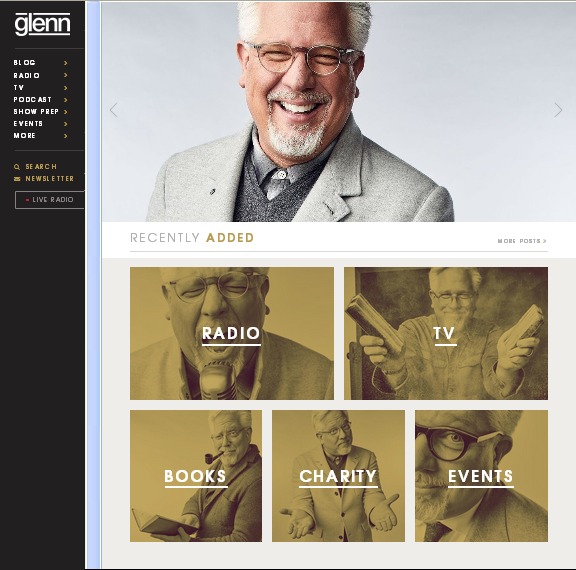
Task: Open the TV menu item in sidebar
Action: pyautogui.click(x=19, y=87)
